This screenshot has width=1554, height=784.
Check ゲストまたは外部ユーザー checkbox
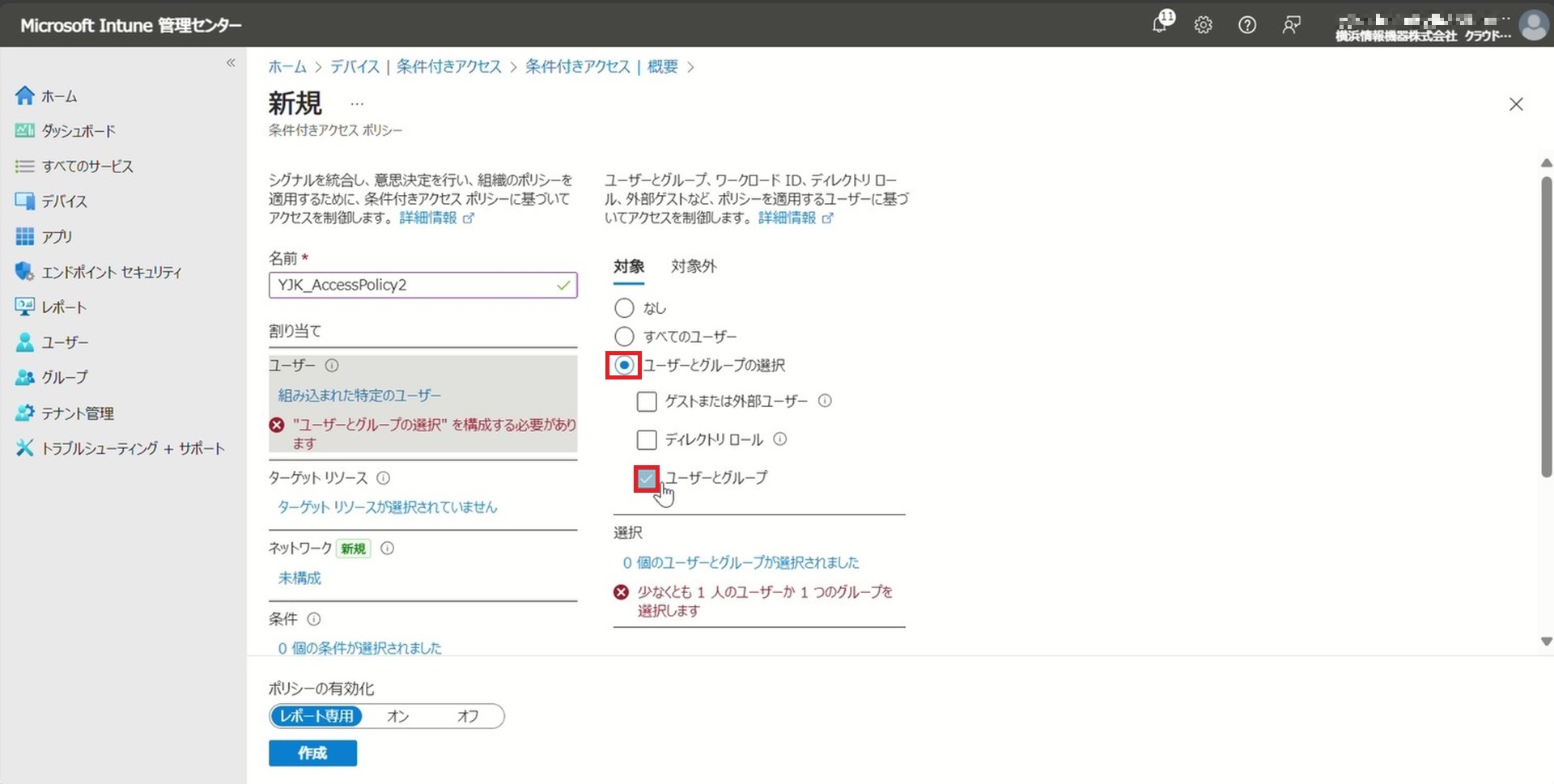tap(647, 401)
